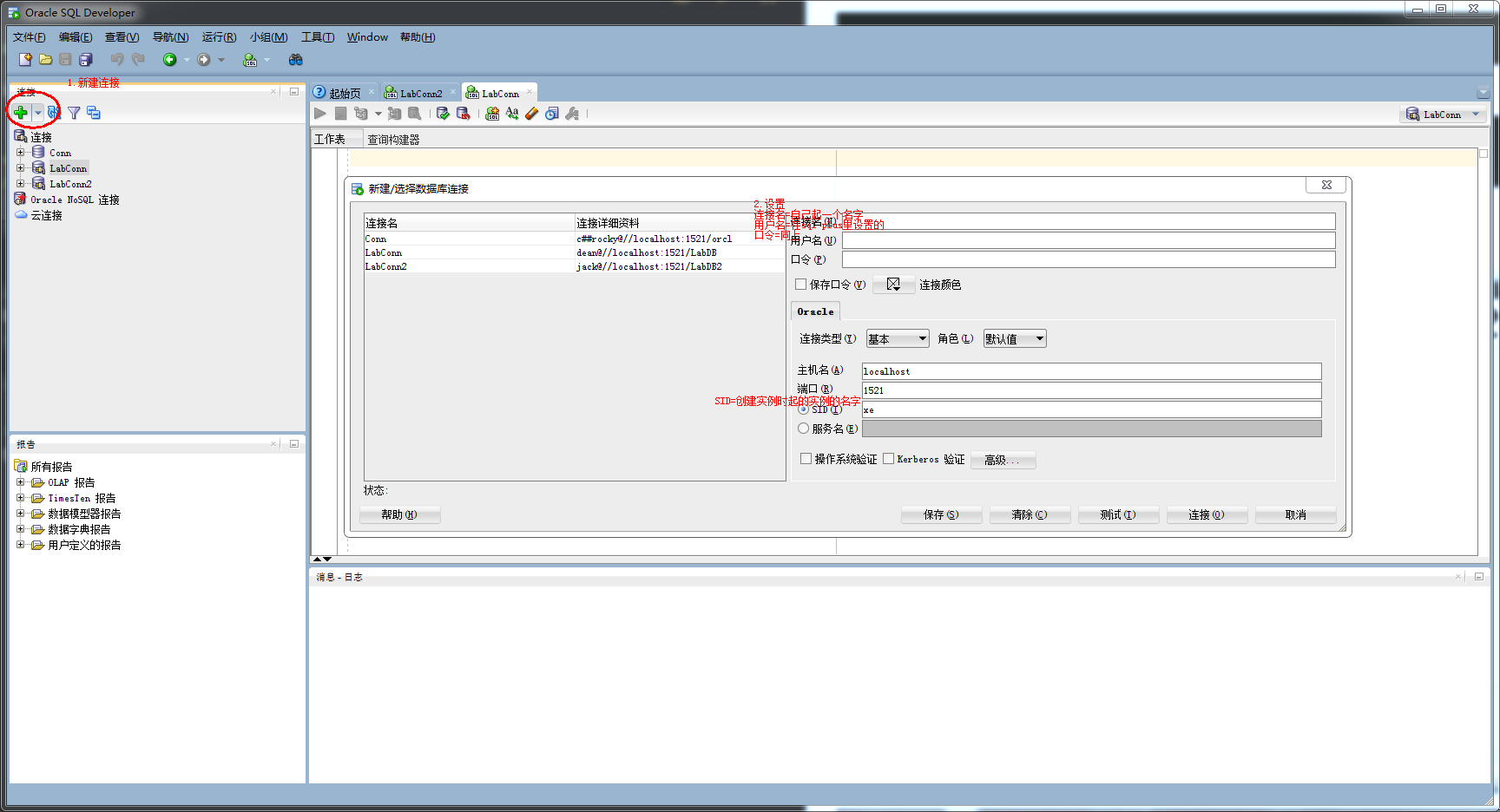This screenshot has height=812, width=1500.
Task: Apply a filter with the funnel icon
Action: pyautogui.click(x=74, y=113)
